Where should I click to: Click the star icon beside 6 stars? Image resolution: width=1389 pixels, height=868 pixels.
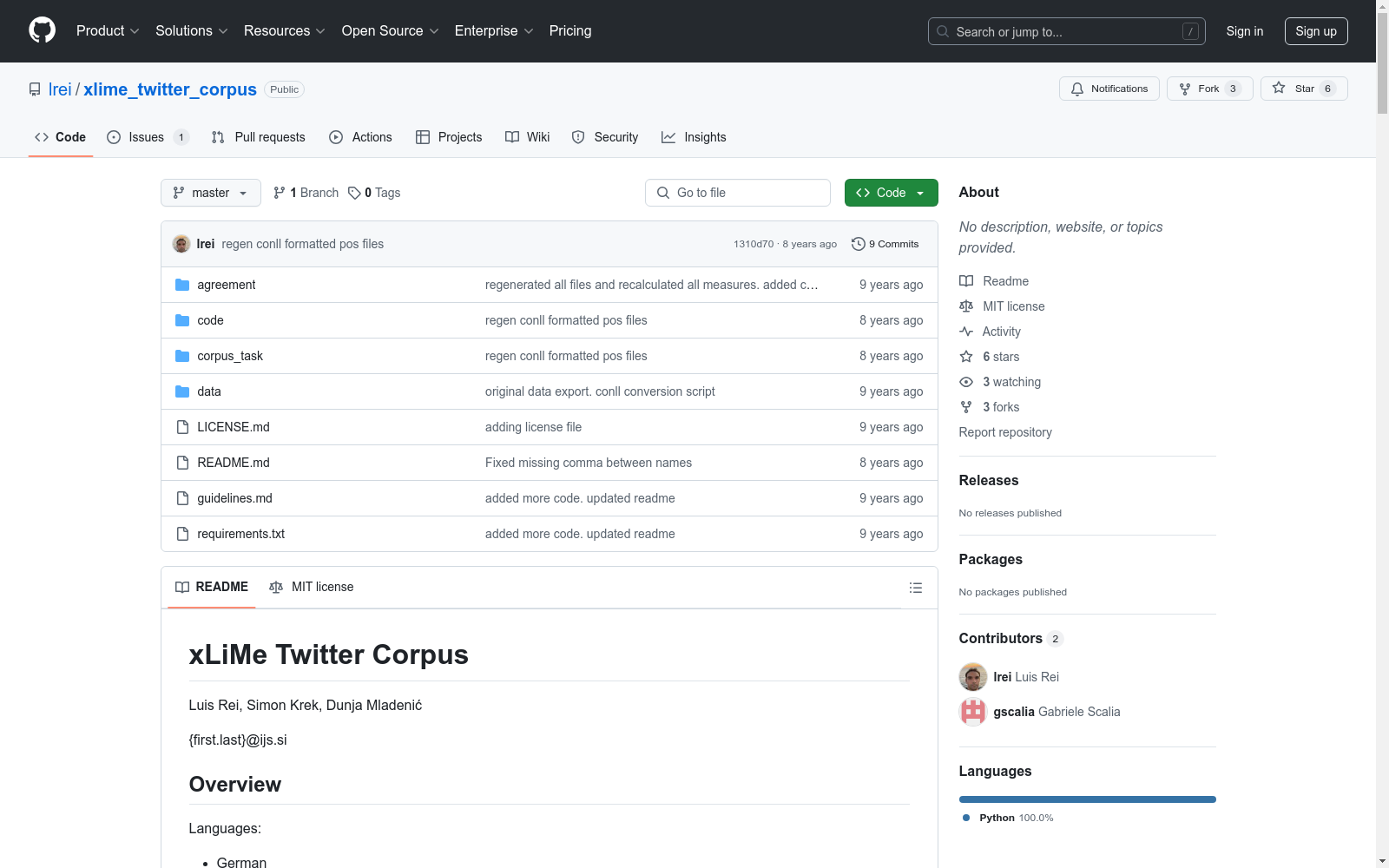[966, 357]
